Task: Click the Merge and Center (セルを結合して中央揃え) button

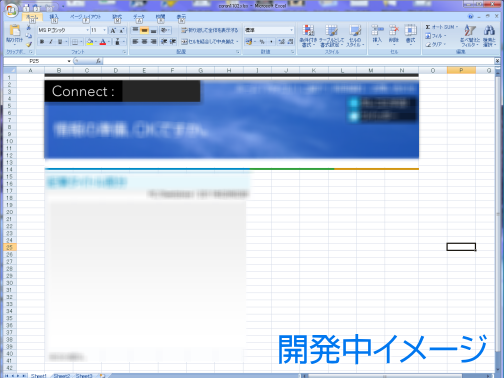Action: point(207,42)
